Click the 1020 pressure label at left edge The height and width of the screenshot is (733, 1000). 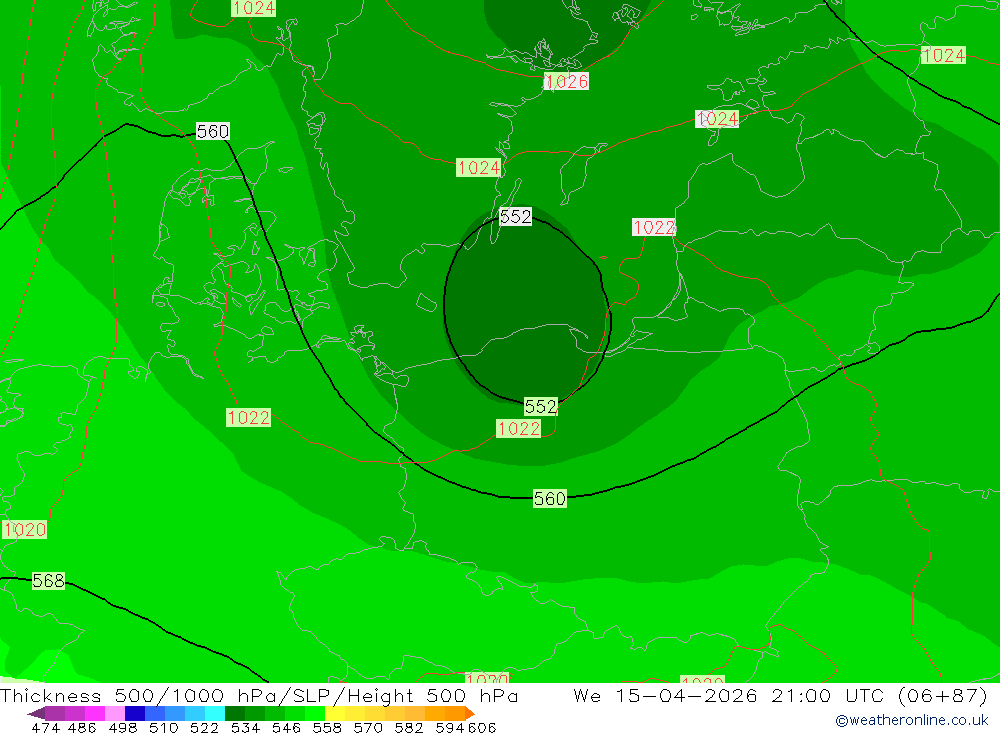pos(24,529)
